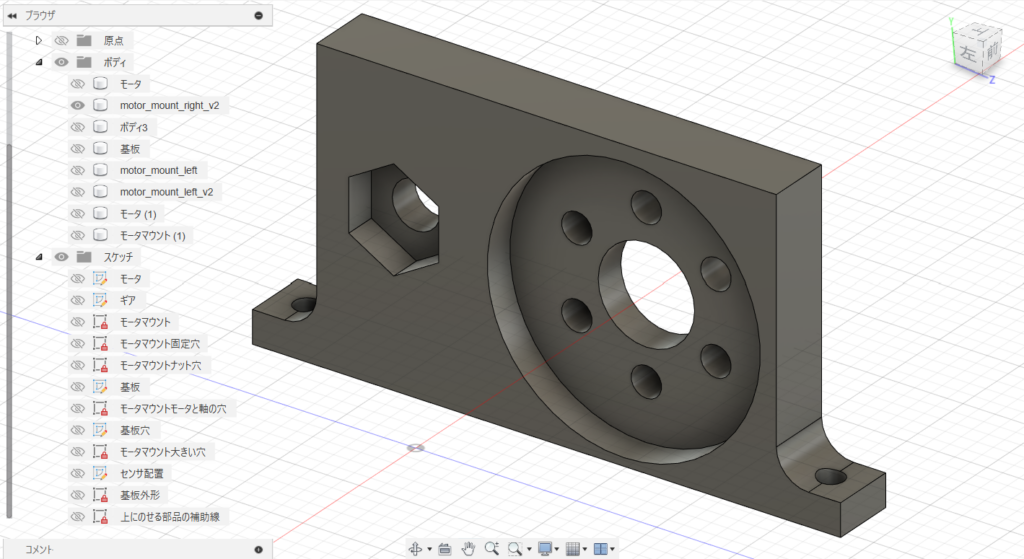Open the Viewports dropdown arrow
The image size is (1024, 559).
[613, 549]
